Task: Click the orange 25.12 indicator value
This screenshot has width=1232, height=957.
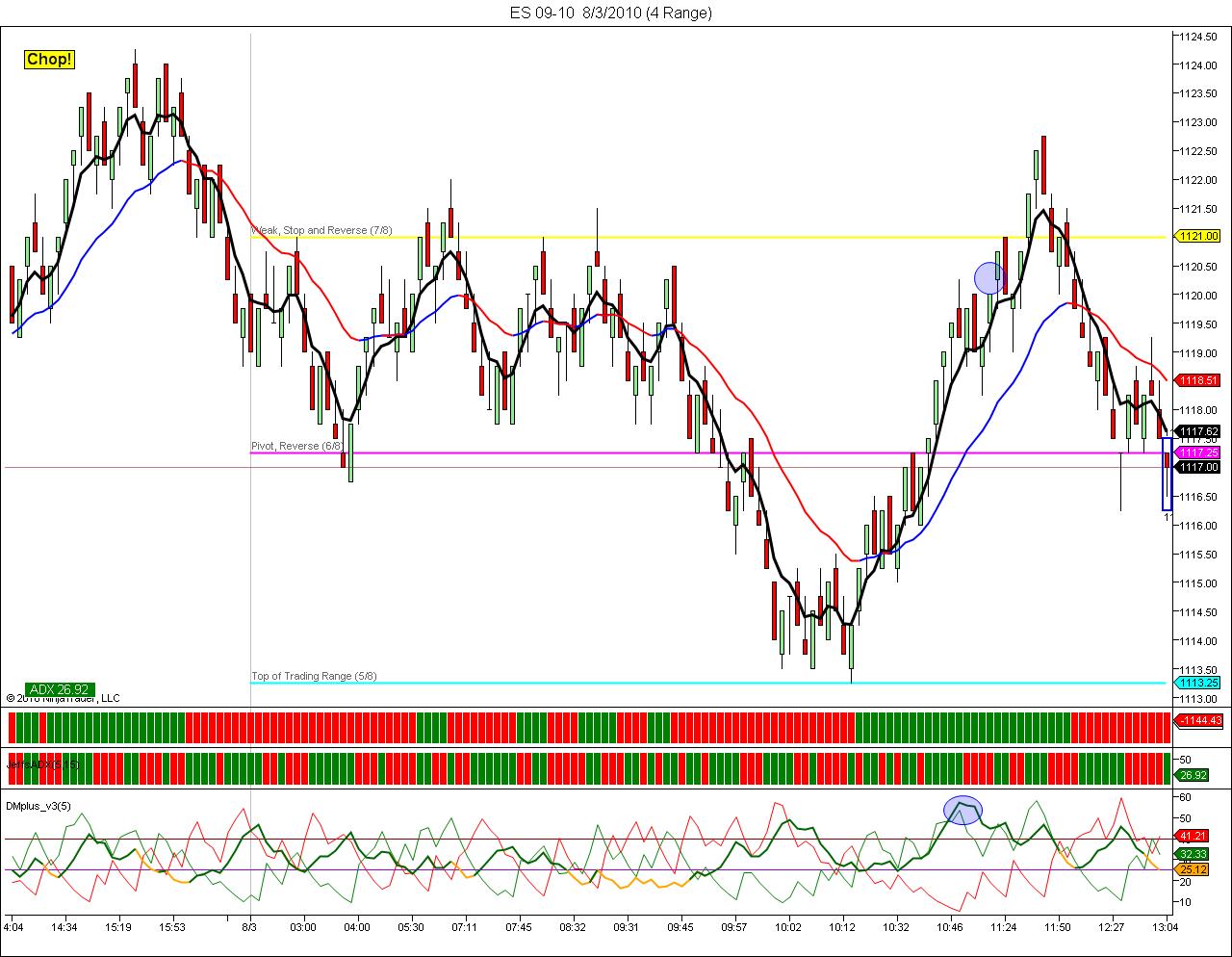Action: (x=1193, y=868)
